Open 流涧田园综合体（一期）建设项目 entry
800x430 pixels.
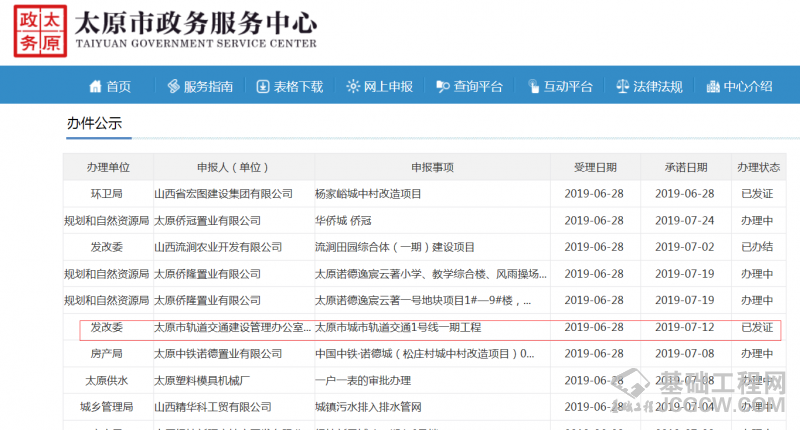[x=394, y=247]
